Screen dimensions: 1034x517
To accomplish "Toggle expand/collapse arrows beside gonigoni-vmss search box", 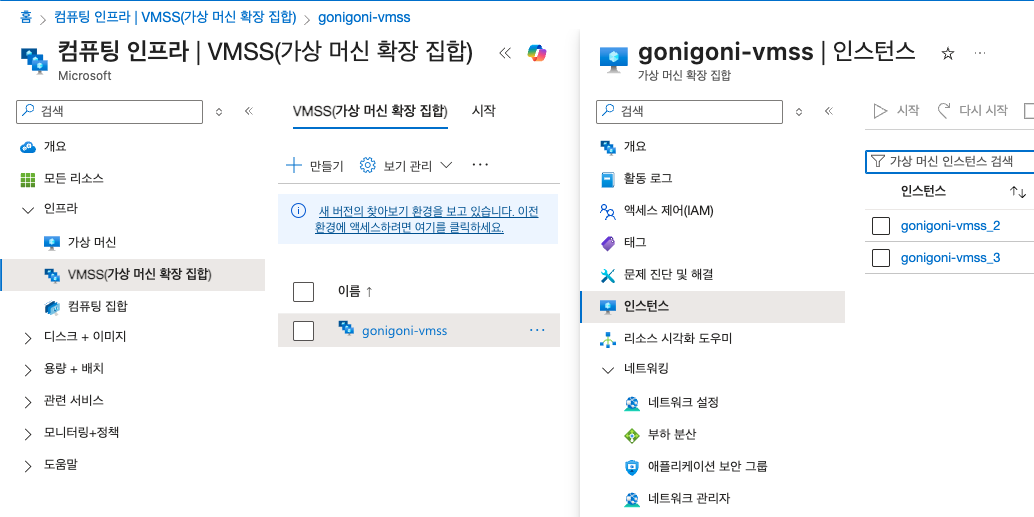I will (x=799, y=112).
